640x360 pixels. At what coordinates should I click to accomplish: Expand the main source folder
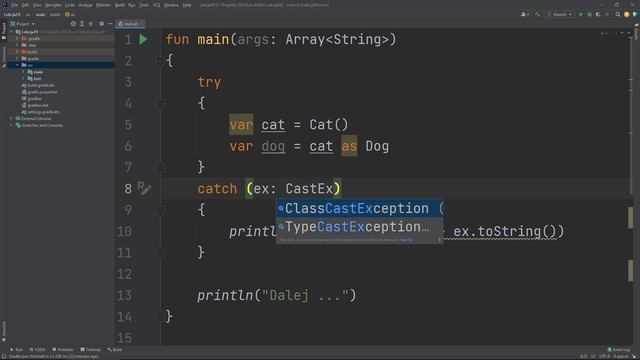tap(23, 72)
